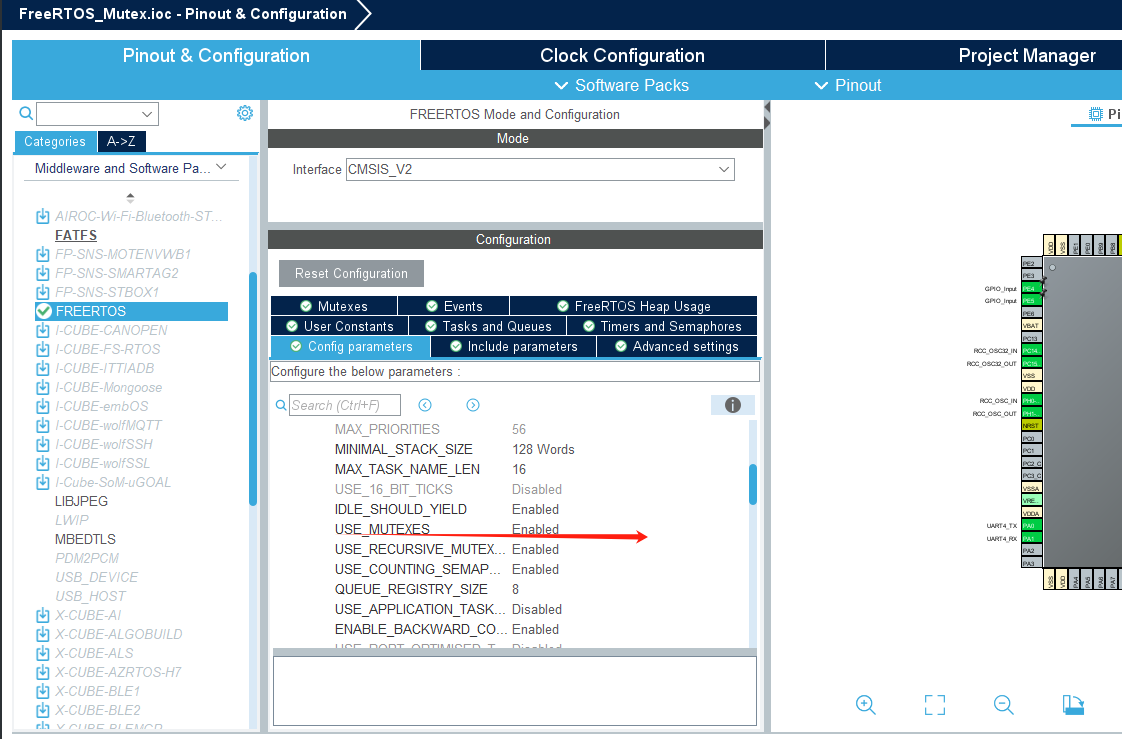The height and width of the screenshot is (739, 1122).
Task: Select the Config parameters tab
Action: [x=351, y=346]
